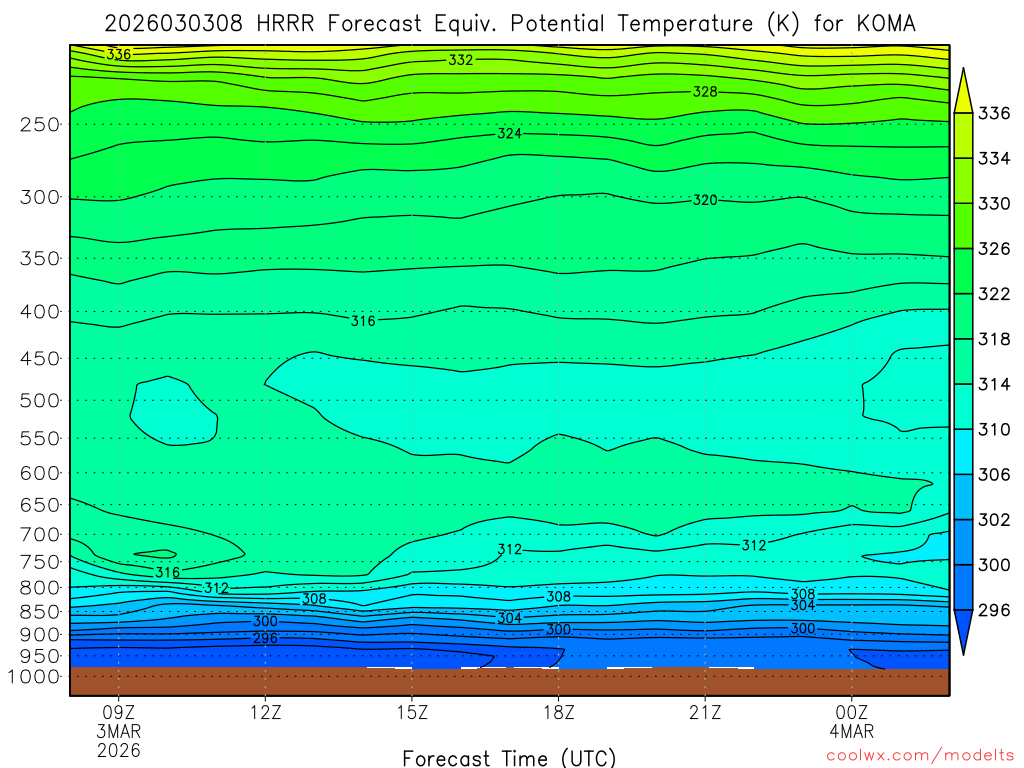1024x768 pixels.
Task: Select the 1000 pressure level axis label
Action: point(34,677)
